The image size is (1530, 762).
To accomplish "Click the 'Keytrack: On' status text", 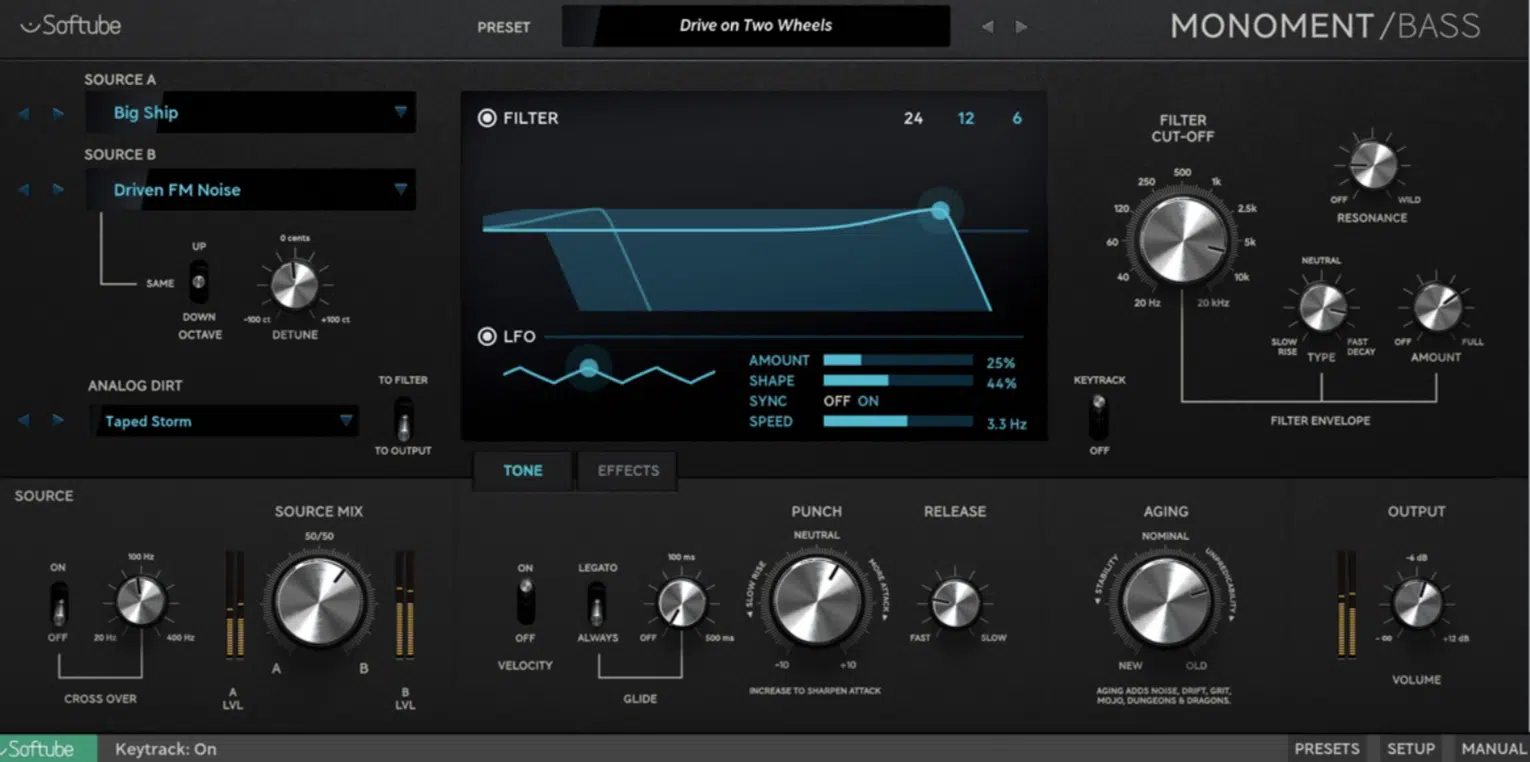I will pyautogui.click(x=165, y=749).
